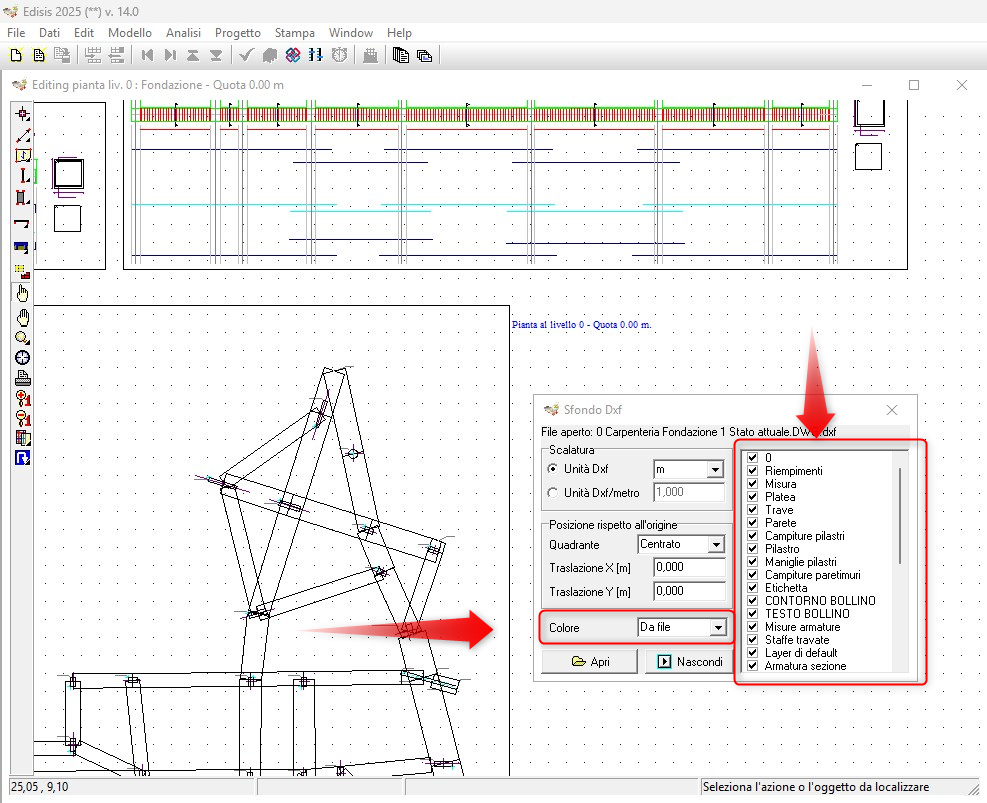The image size is (987, 803).
Task: Click the zoom in plus magnifier icon
Action: pyautogui.click(x=23, y=398)
